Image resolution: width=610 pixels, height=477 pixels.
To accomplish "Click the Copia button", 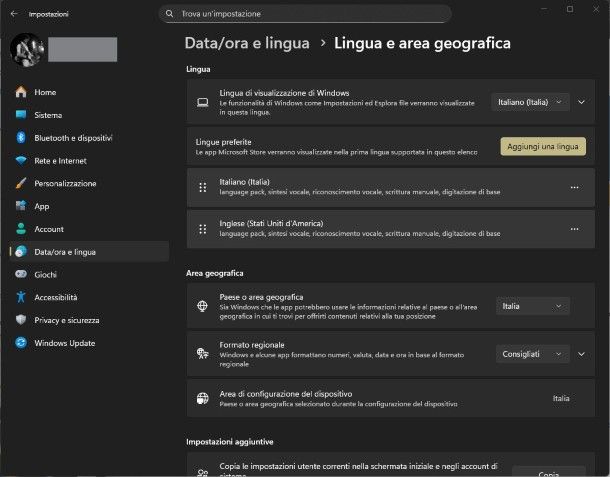I will click(549, 472).
